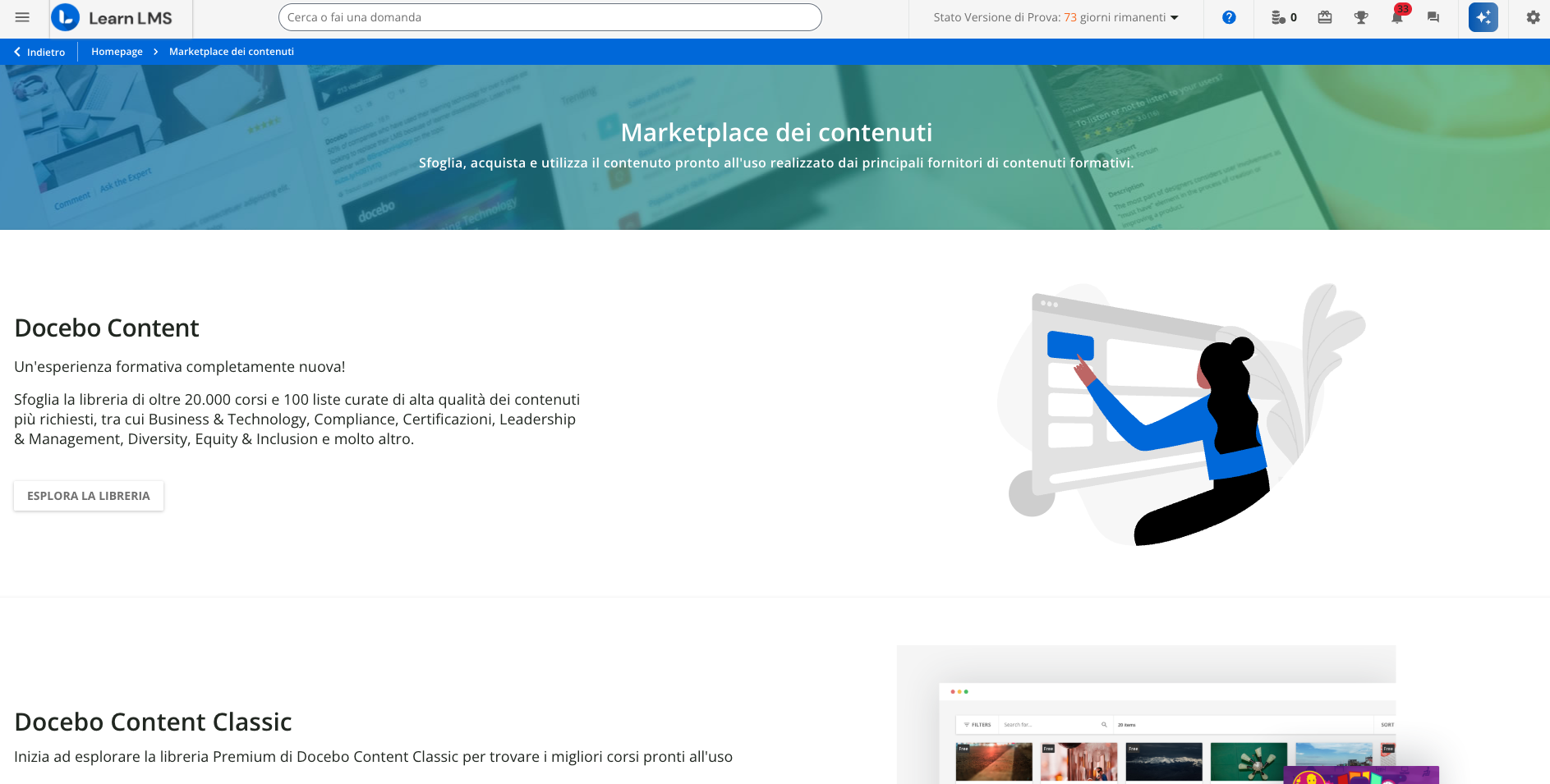Focus the Cerca o fai una domanda field

point(550,17)
